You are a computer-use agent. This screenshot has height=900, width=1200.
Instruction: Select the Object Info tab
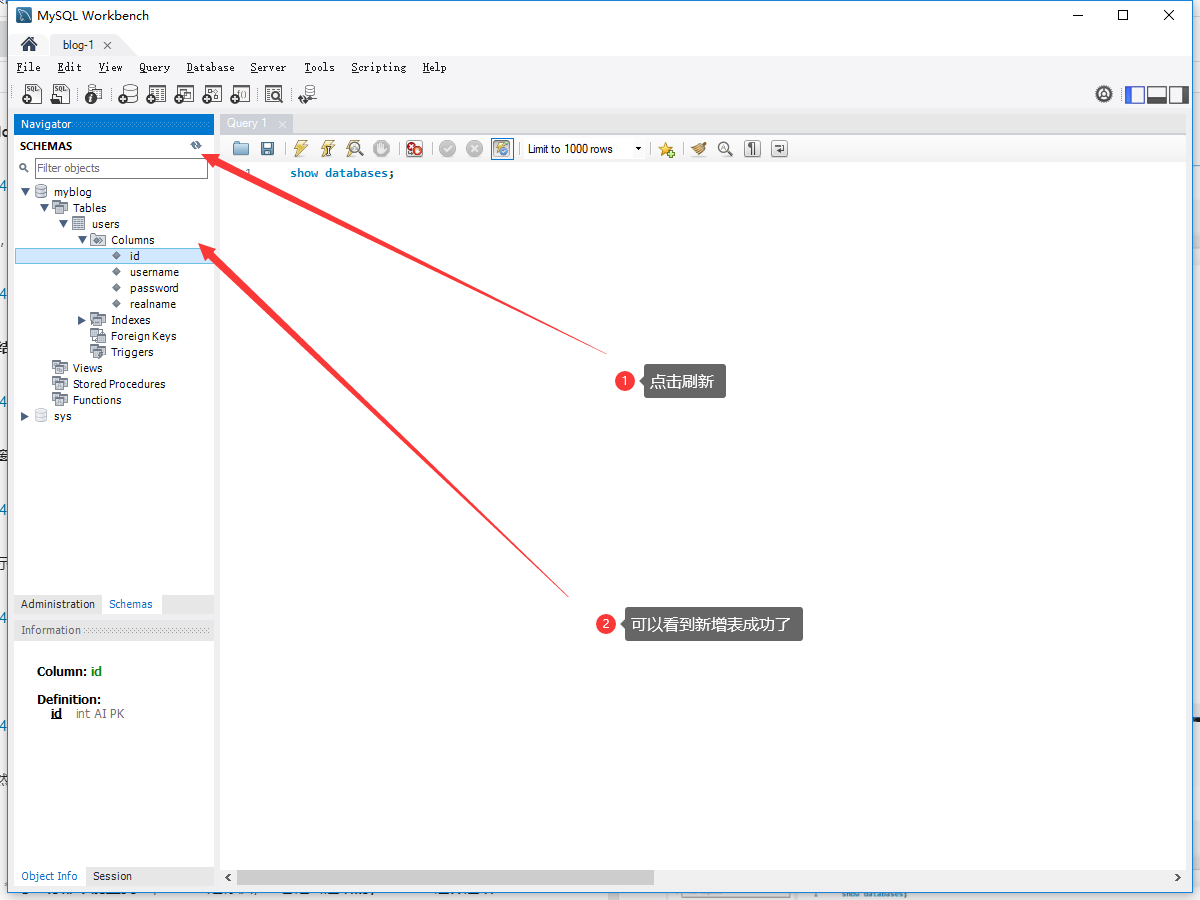pos(49,876)
